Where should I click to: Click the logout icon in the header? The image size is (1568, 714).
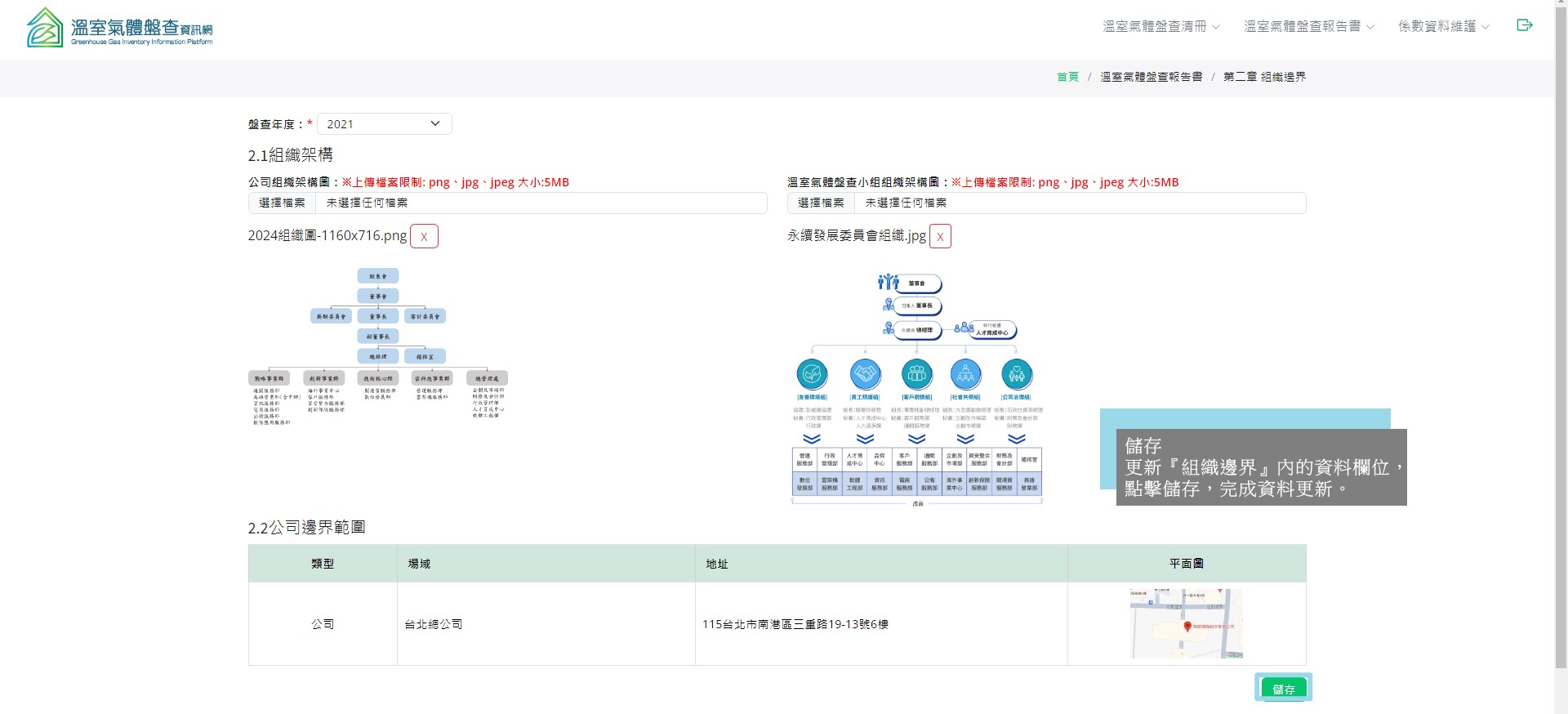pos(1524,25)
